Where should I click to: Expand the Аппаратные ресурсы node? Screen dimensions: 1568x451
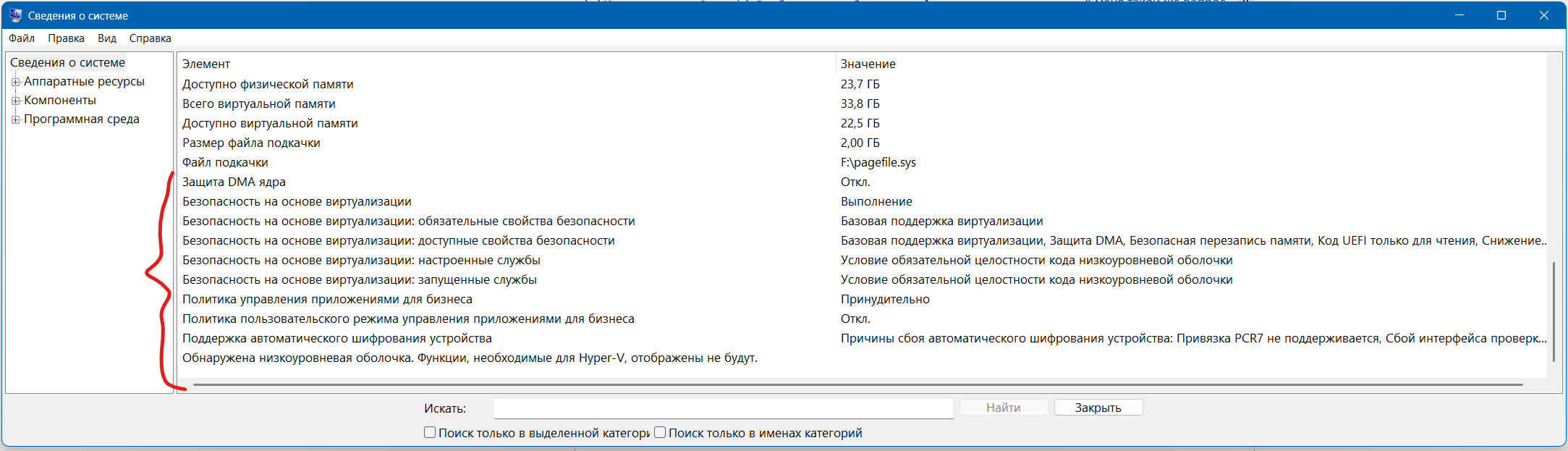15,82
